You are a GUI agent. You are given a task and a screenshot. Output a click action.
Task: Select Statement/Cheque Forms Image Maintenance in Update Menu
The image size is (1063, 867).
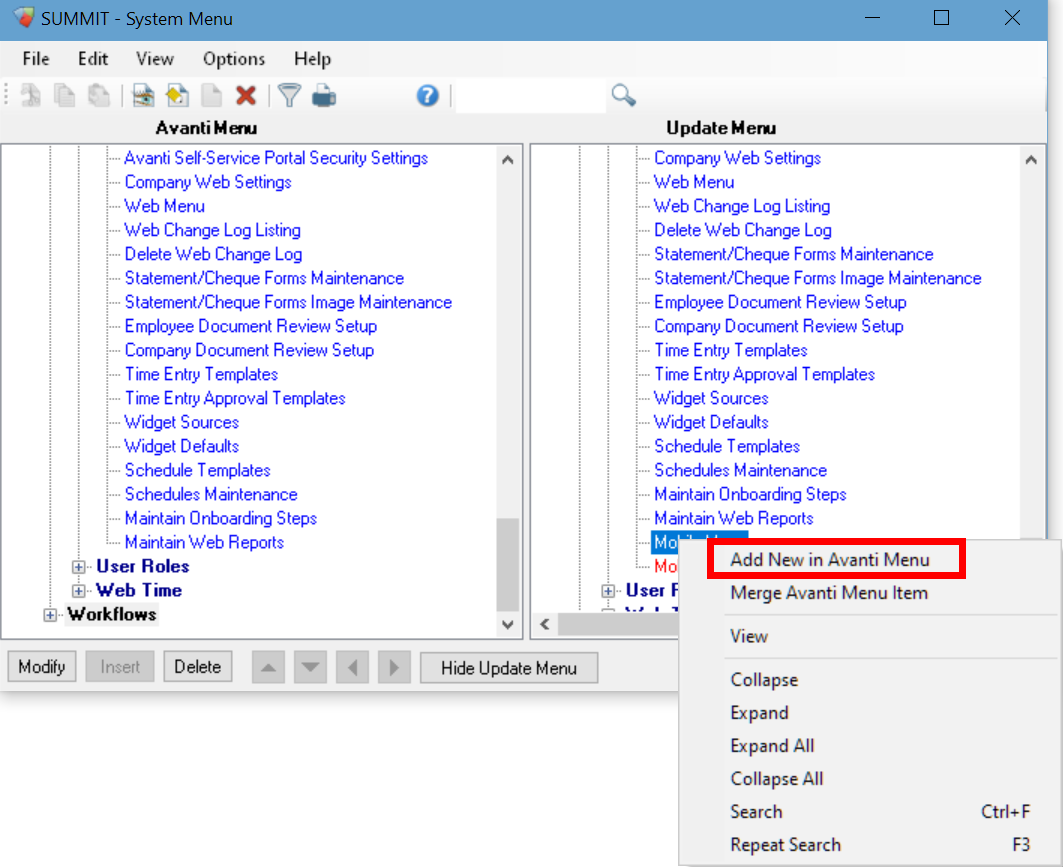pyautogui.click(x=818, y=279)
